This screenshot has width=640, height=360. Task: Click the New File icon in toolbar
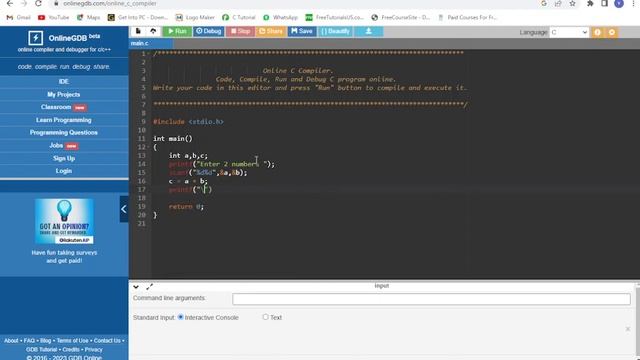tap(138, 31)
